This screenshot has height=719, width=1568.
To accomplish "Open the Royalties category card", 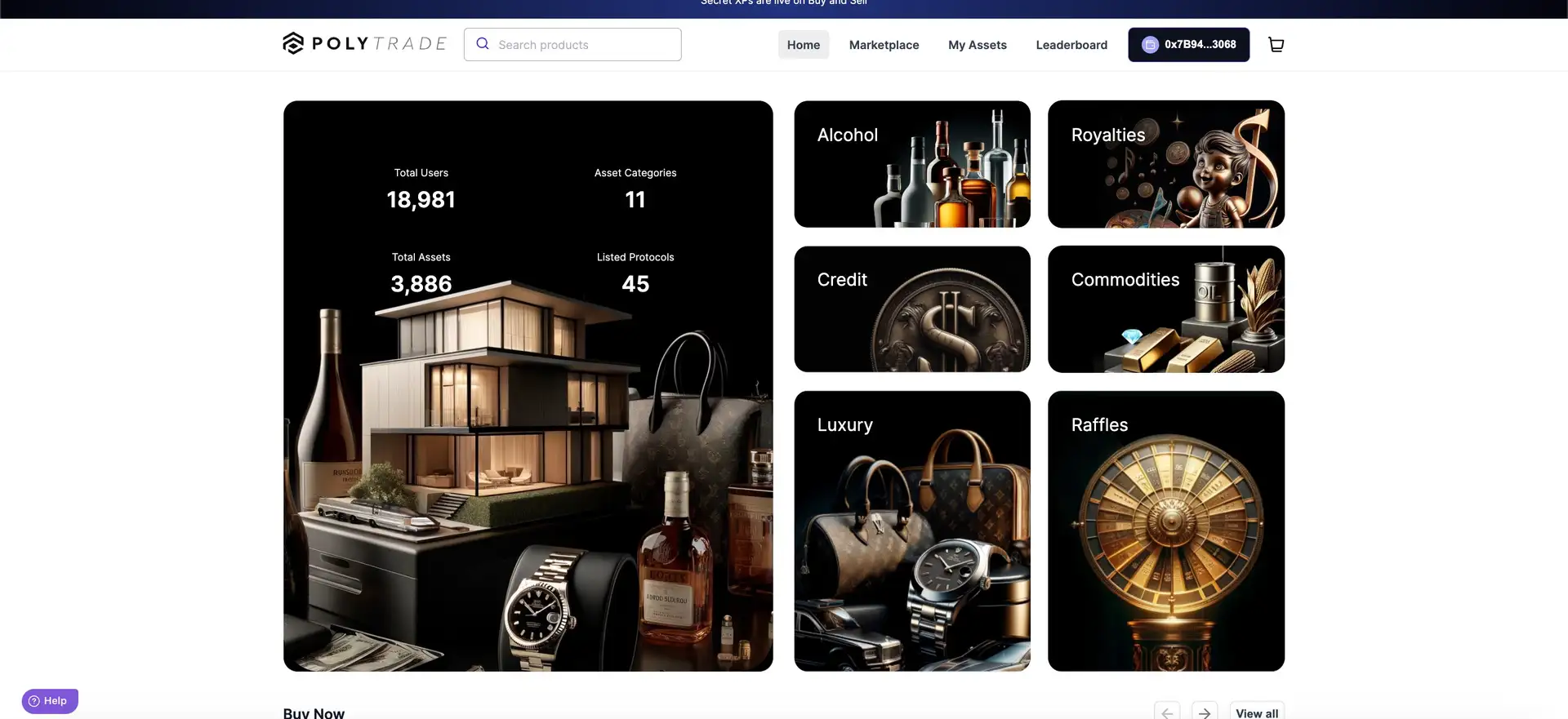I will coord(1165,164).
